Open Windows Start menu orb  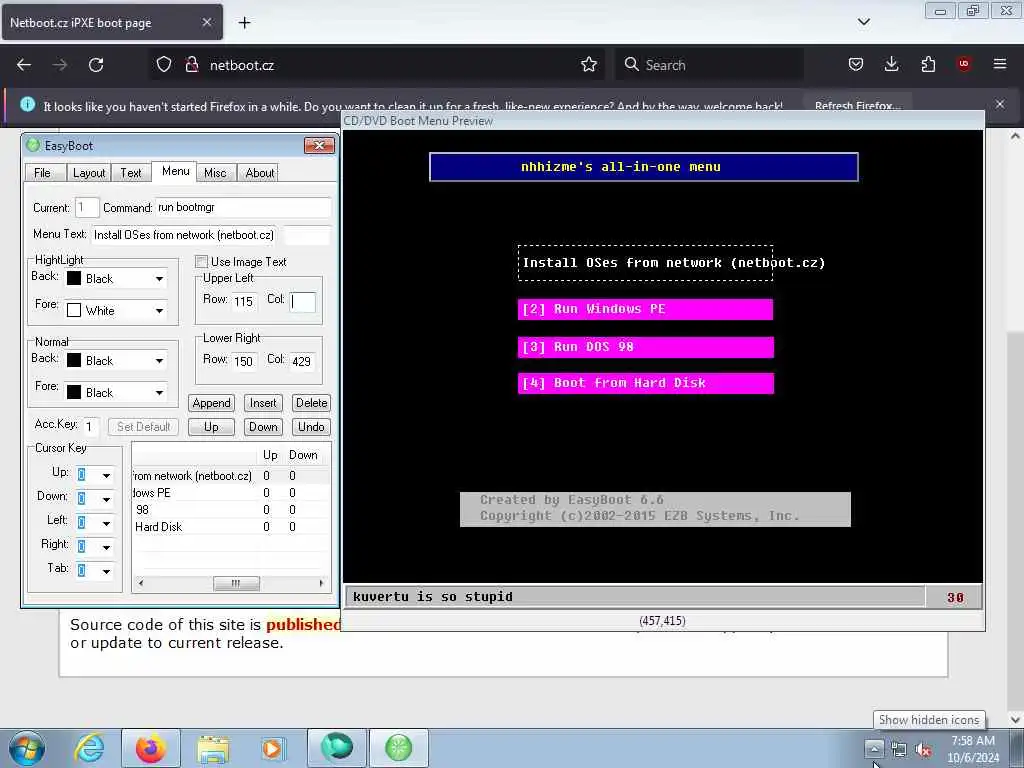click(x=27, y=748)
